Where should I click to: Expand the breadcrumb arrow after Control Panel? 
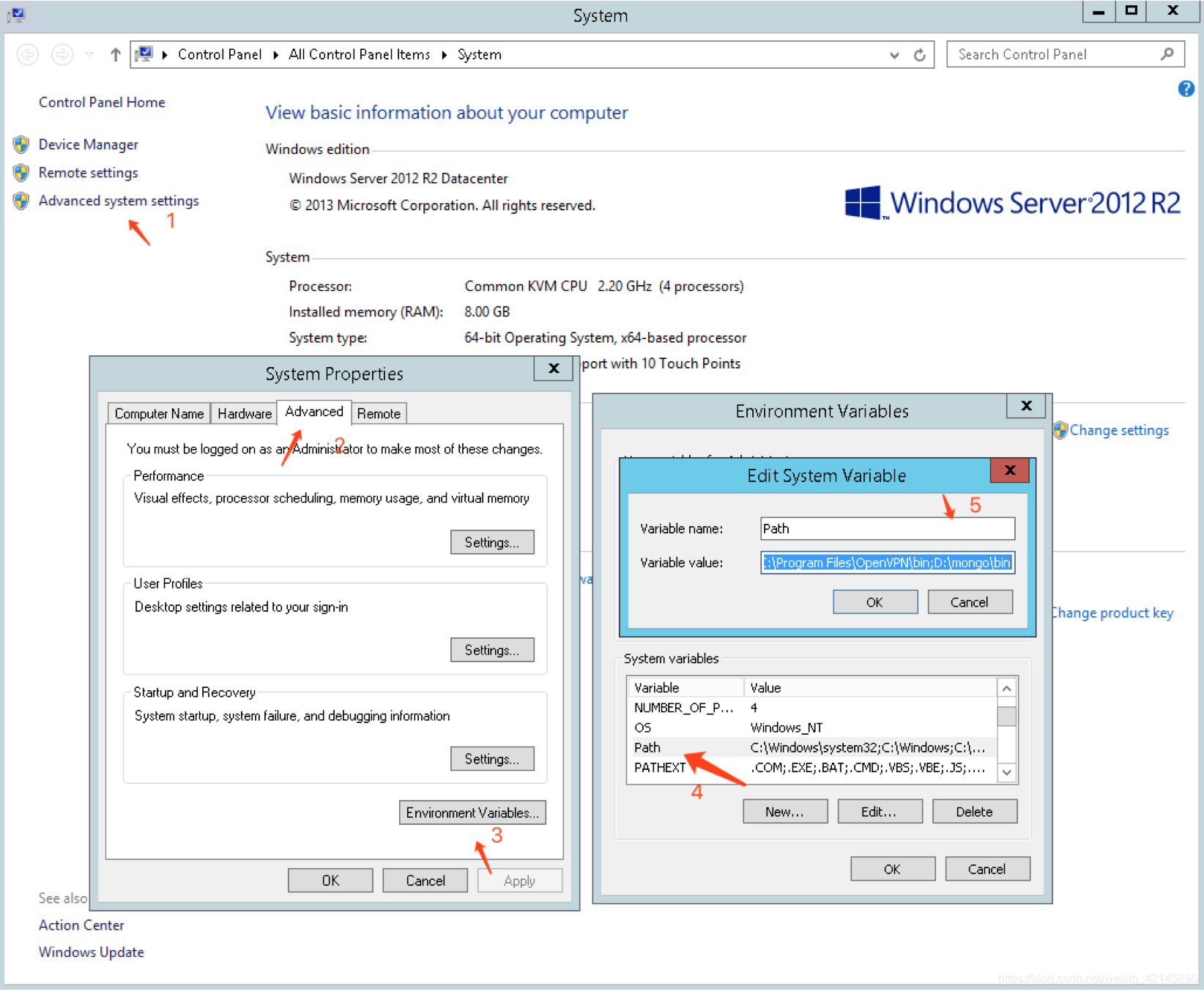coord(275,55)
